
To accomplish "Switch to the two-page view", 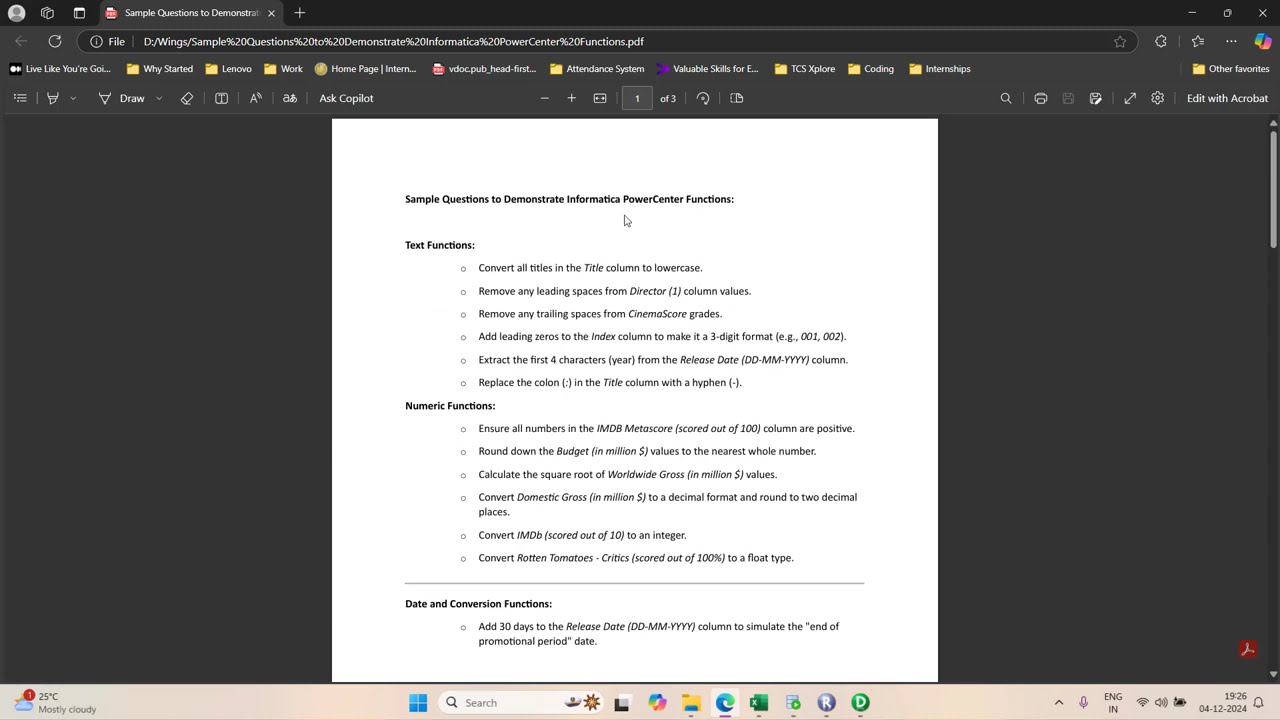I will [x=737, y=98].
